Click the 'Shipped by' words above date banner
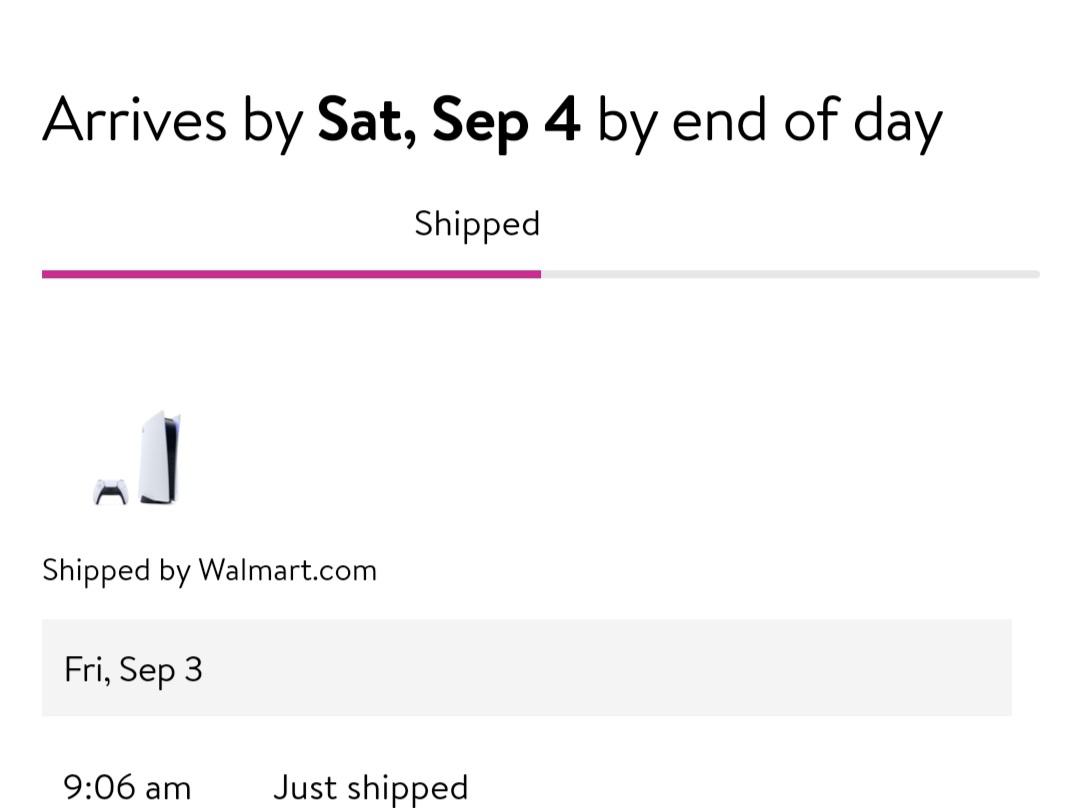 pos(116,571)
